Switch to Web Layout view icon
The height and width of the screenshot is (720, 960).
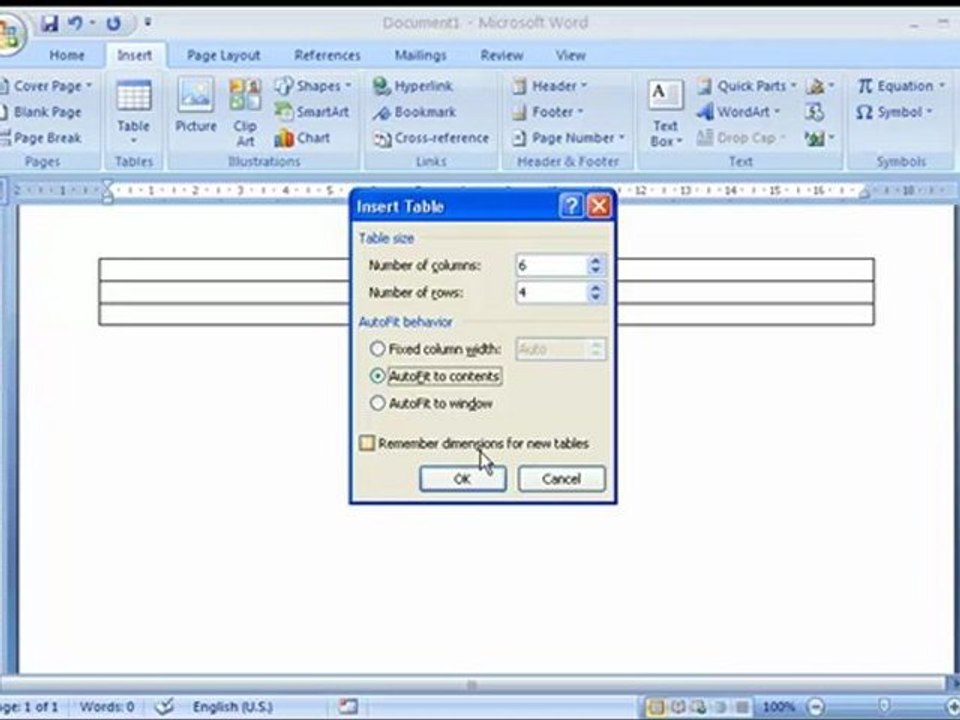[700, 708]
